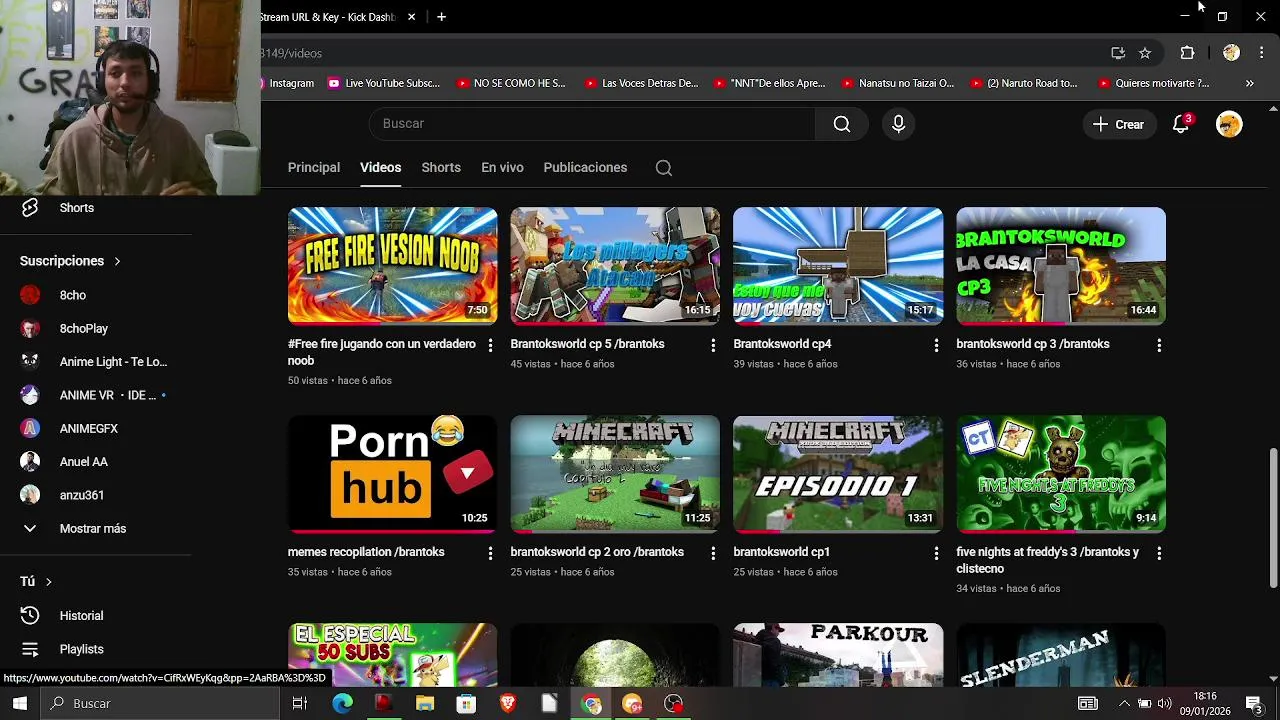Play the Minecraft Episodio 1 thumbnail
This screenshot has width=1280, height=720.
click(838, 474)
